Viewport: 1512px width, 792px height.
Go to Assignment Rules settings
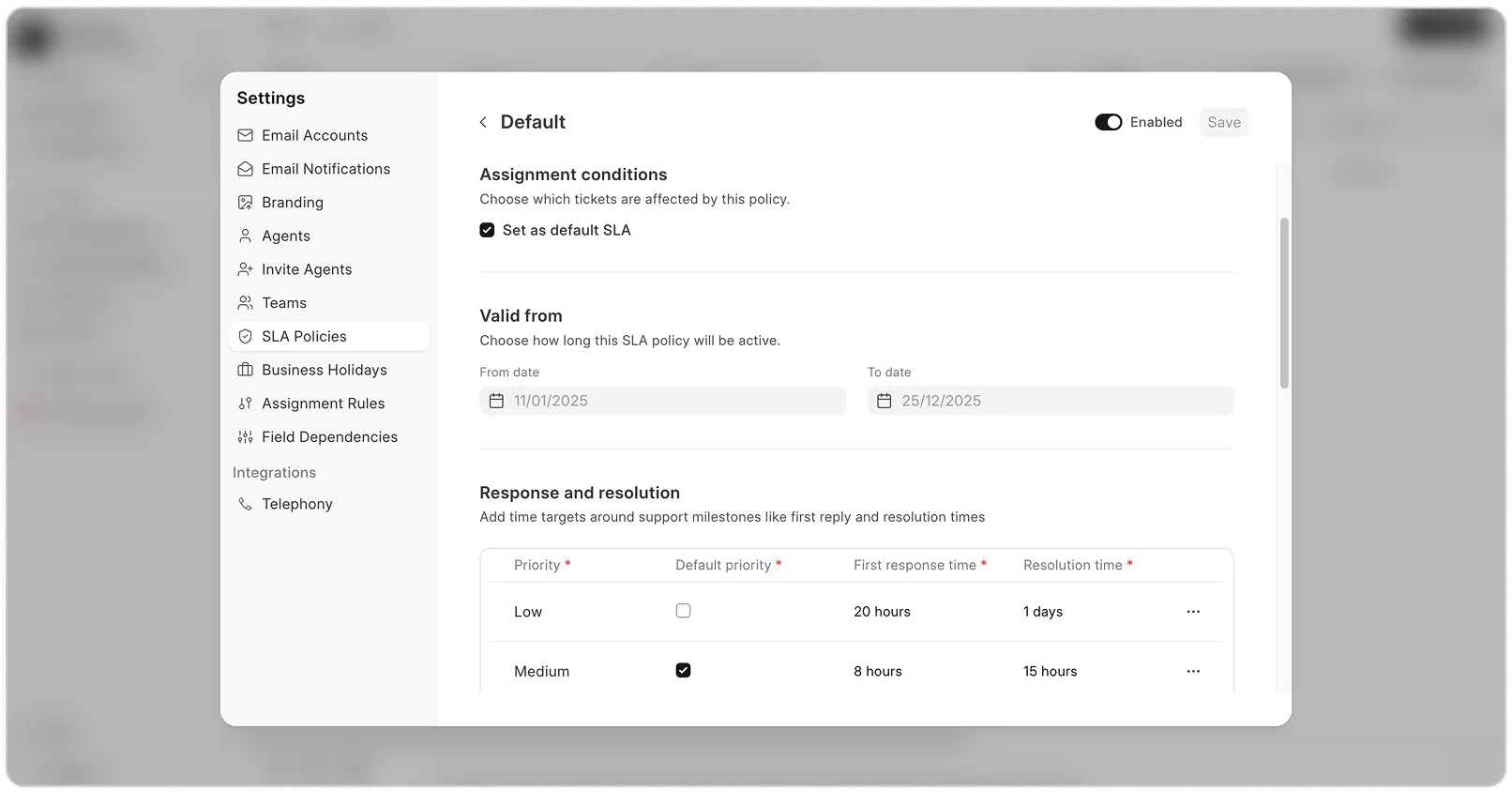[x=323, y=404]
